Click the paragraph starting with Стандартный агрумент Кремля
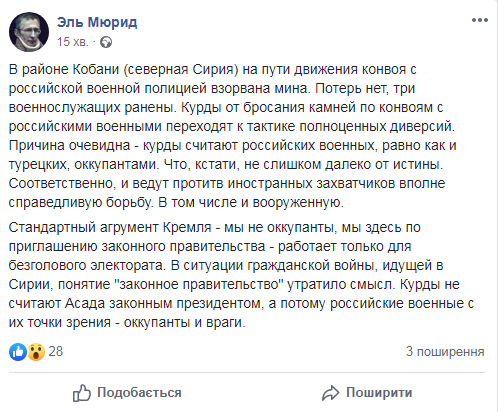The image size is (498, 412). coord(241,275)
